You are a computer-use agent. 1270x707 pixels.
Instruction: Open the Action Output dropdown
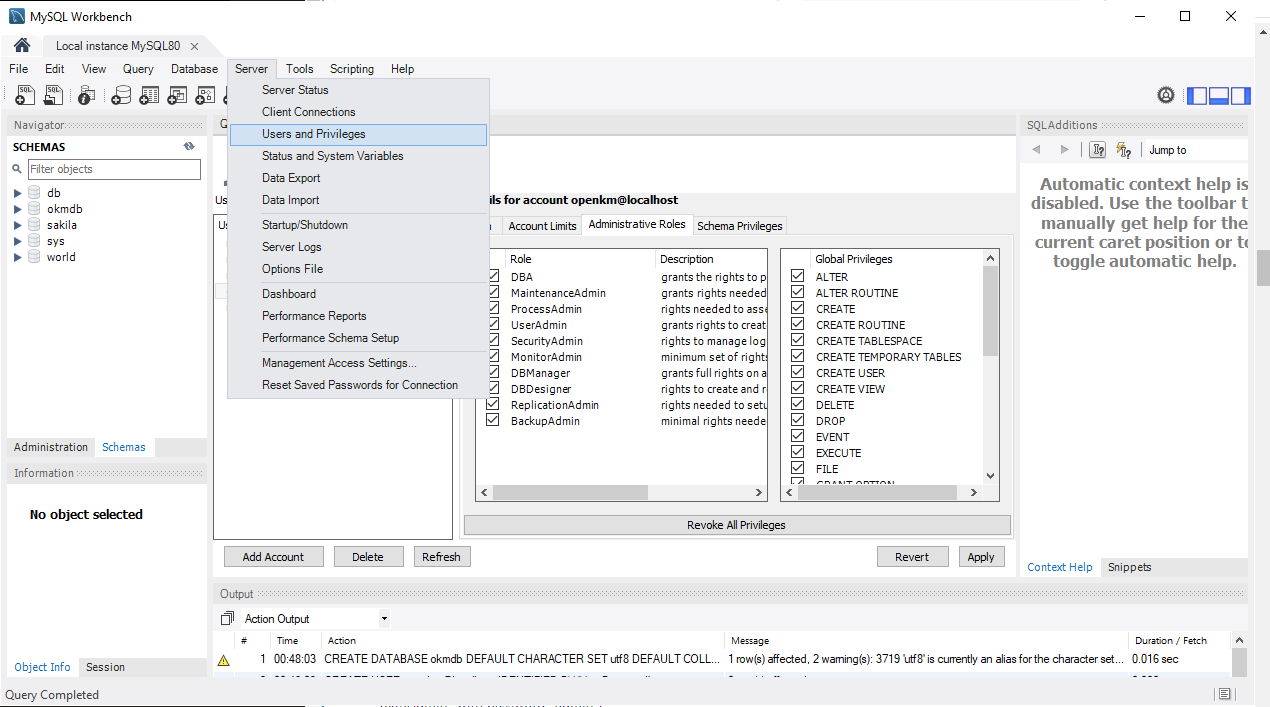point(383,619)
